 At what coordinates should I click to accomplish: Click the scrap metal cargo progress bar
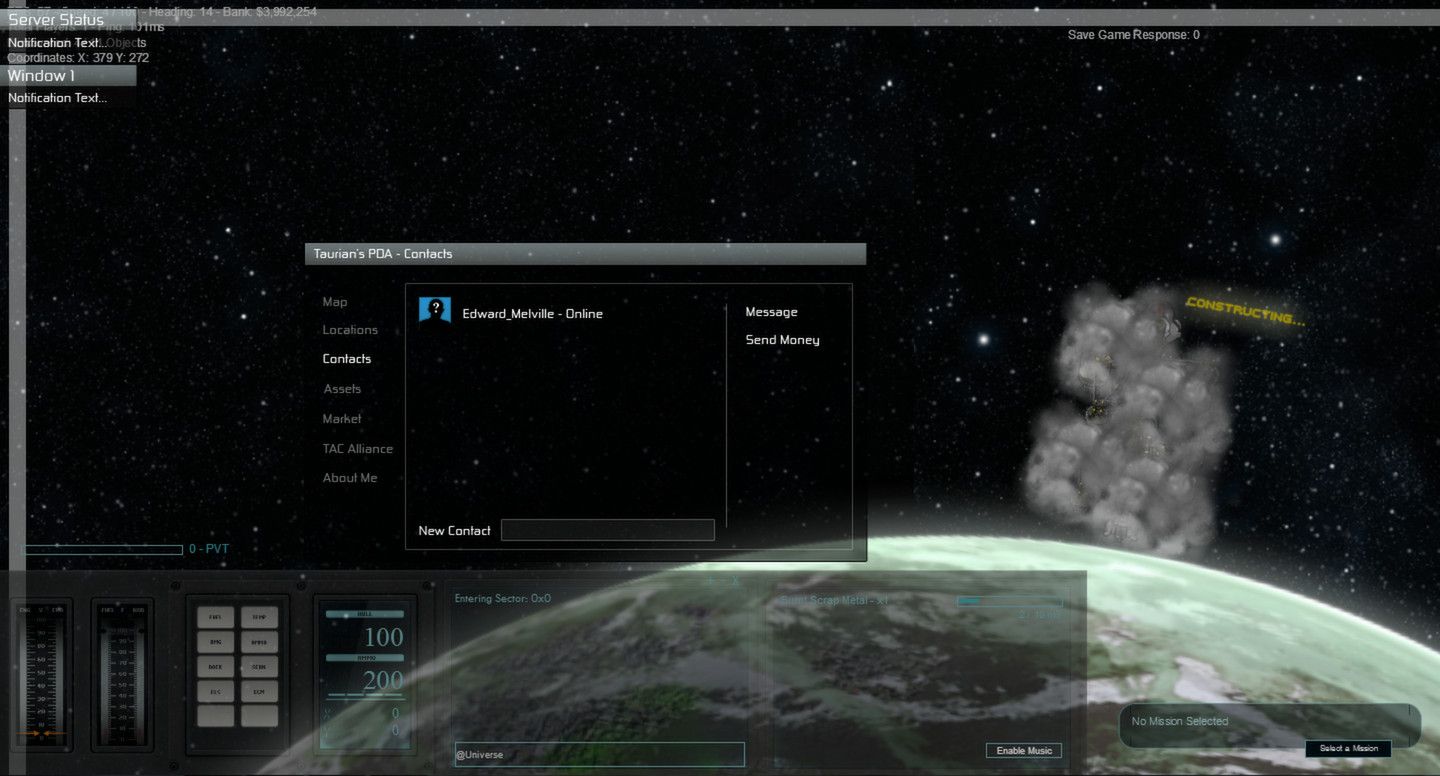coord(1009,601)
